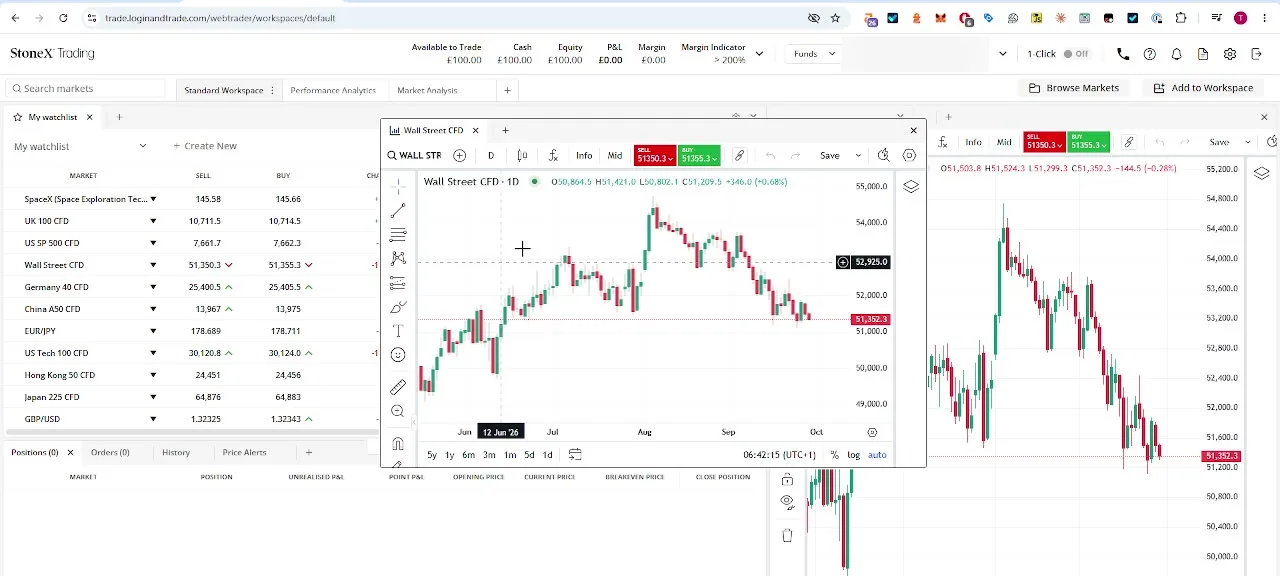
Task: Open the D interval dropdown in floating chart
Action: click(x=491, y=155)
